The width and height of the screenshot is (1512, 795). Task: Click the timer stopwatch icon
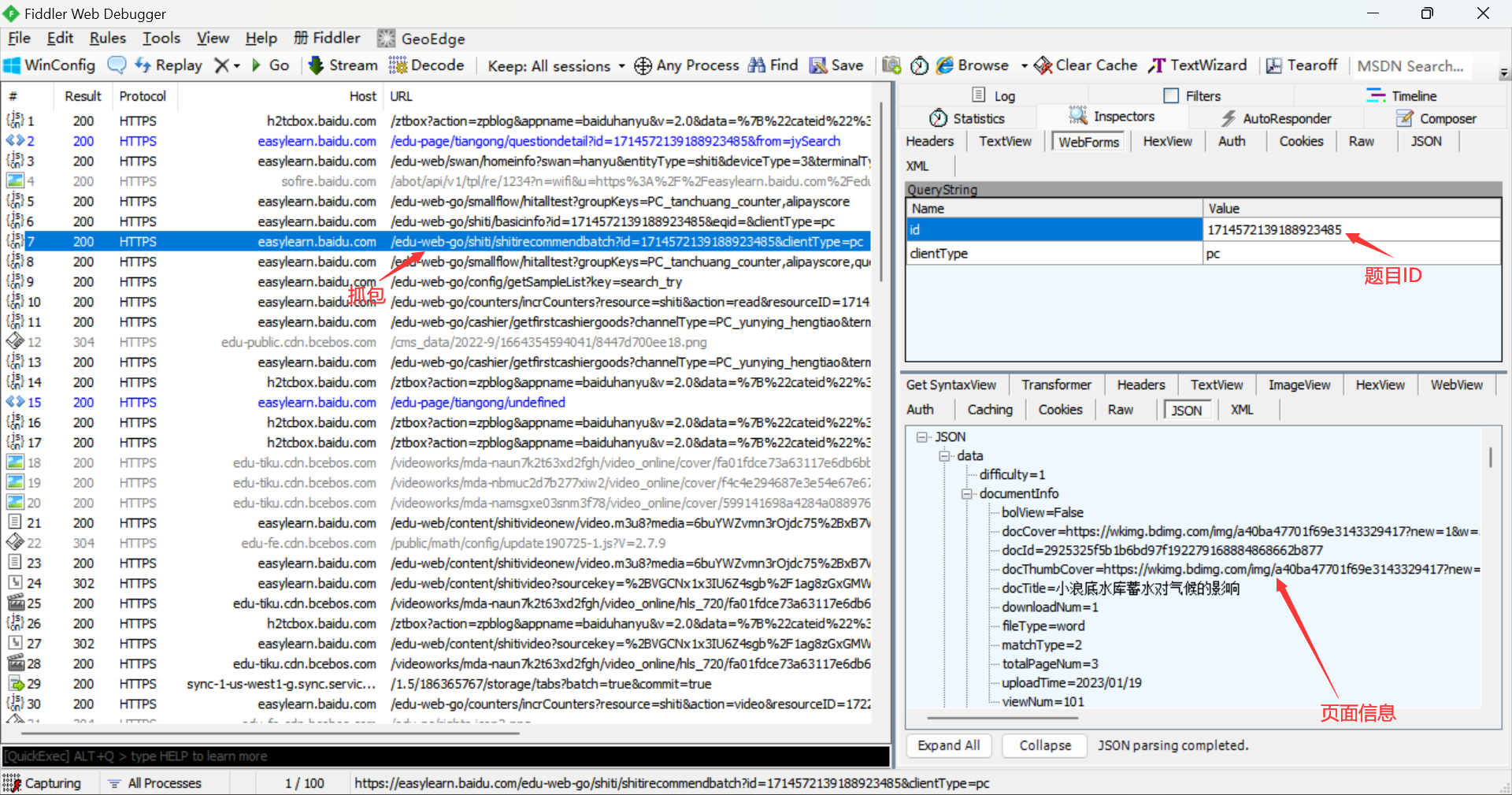click(920, 65)
